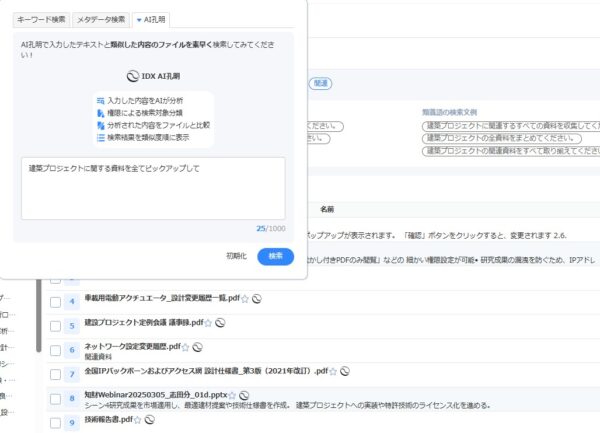Viewport: 600px width, 433px height.
Task: Click the AI孔明 icon beside 車載用電動アクチュエータ file
Action: 257,299
